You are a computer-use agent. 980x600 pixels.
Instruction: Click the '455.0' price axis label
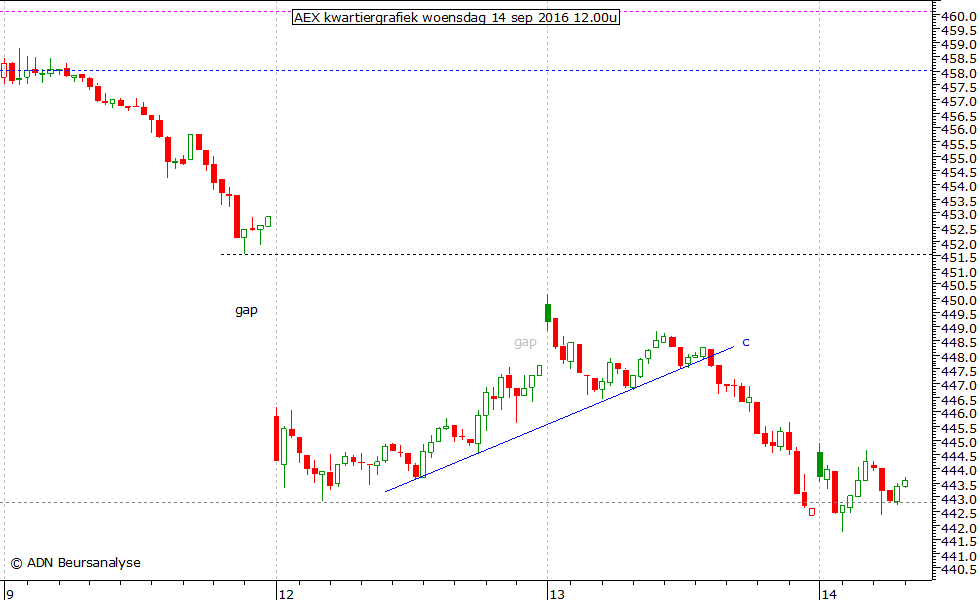tap(959, 159)
